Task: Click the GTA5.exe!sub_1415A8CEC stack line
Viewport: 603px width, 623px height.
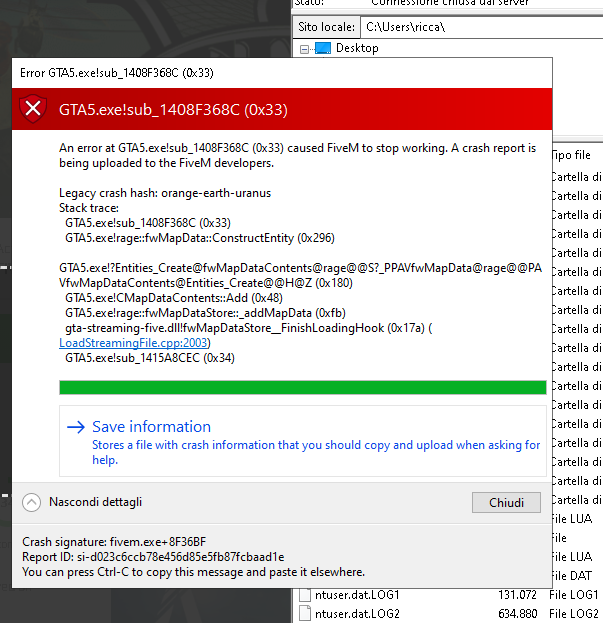Action: (x=150, y=358)
